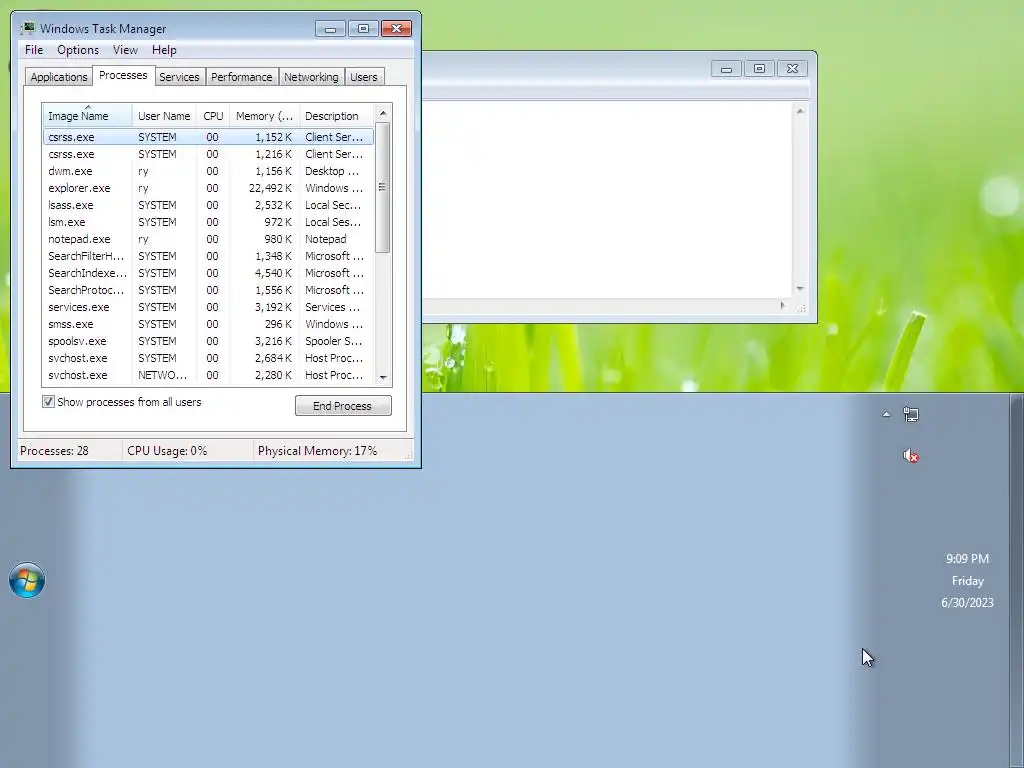Switch to the Applications tab
Screen dimensions: 1024x768
click(58, 76)
